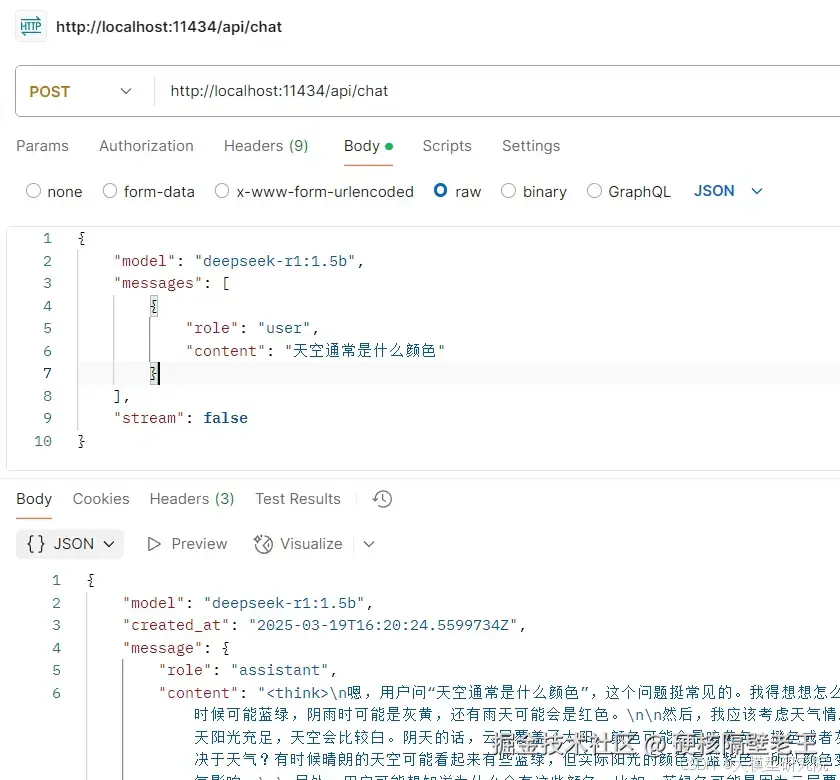Click line number 10 in request editor
Viewport: 840px width, 780px height.
pos(43,441)
